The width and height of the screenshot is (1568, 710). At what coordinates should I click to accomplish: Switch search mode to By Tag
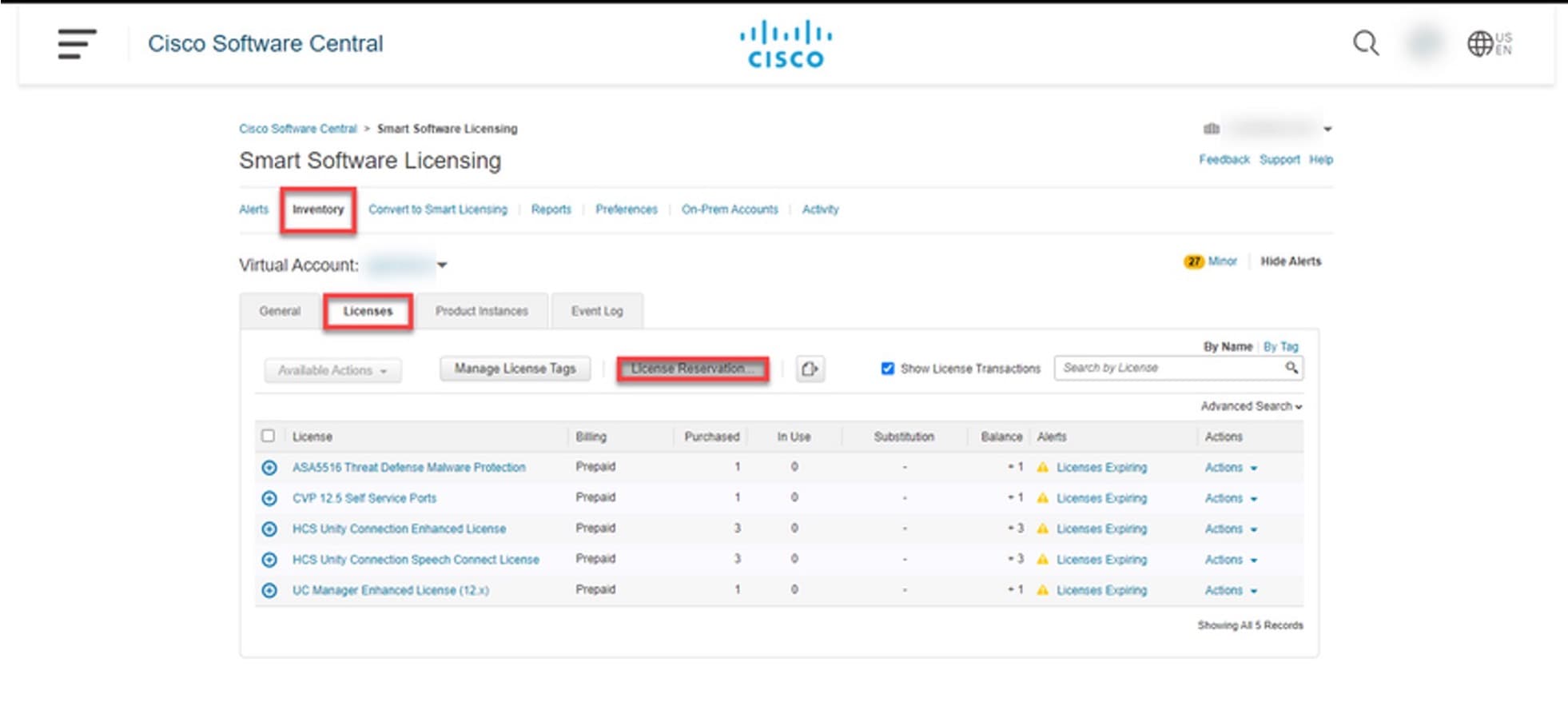click(x=1280, y=347)
